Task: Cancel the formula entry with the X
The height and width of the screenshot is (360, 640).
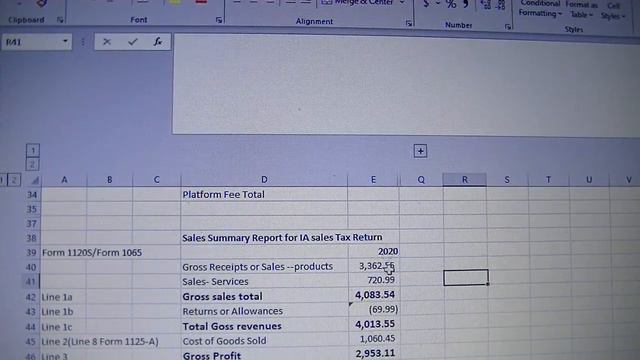Action: (107, 42)
